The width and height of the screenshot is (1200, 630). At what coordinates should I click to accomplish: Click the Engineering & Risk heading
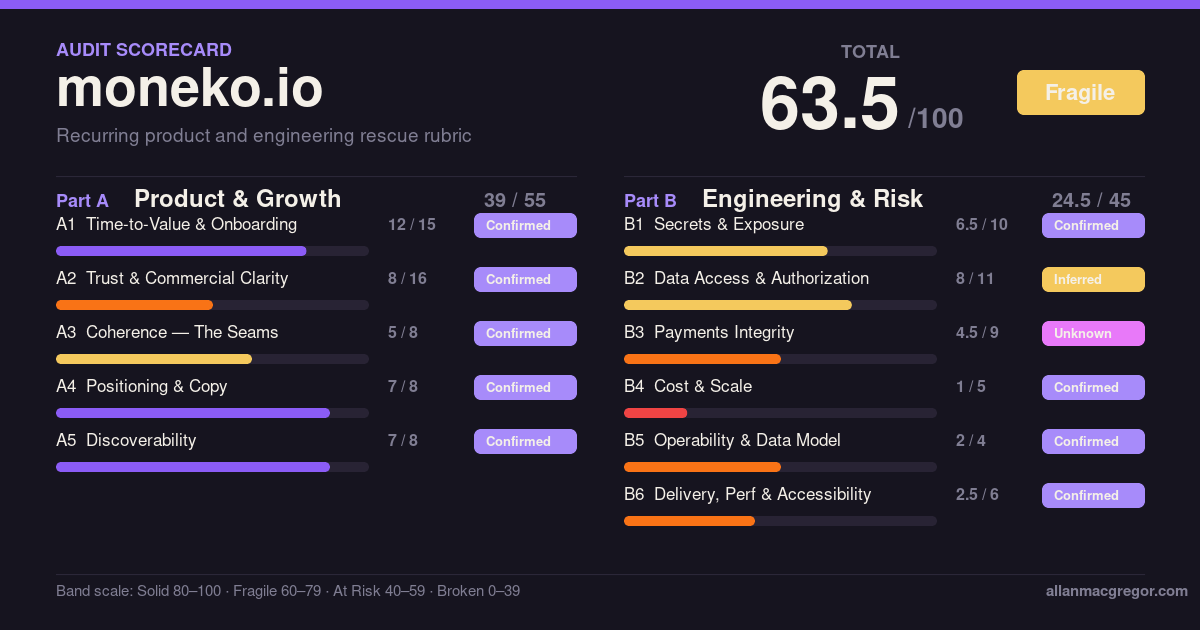point(813,199)
